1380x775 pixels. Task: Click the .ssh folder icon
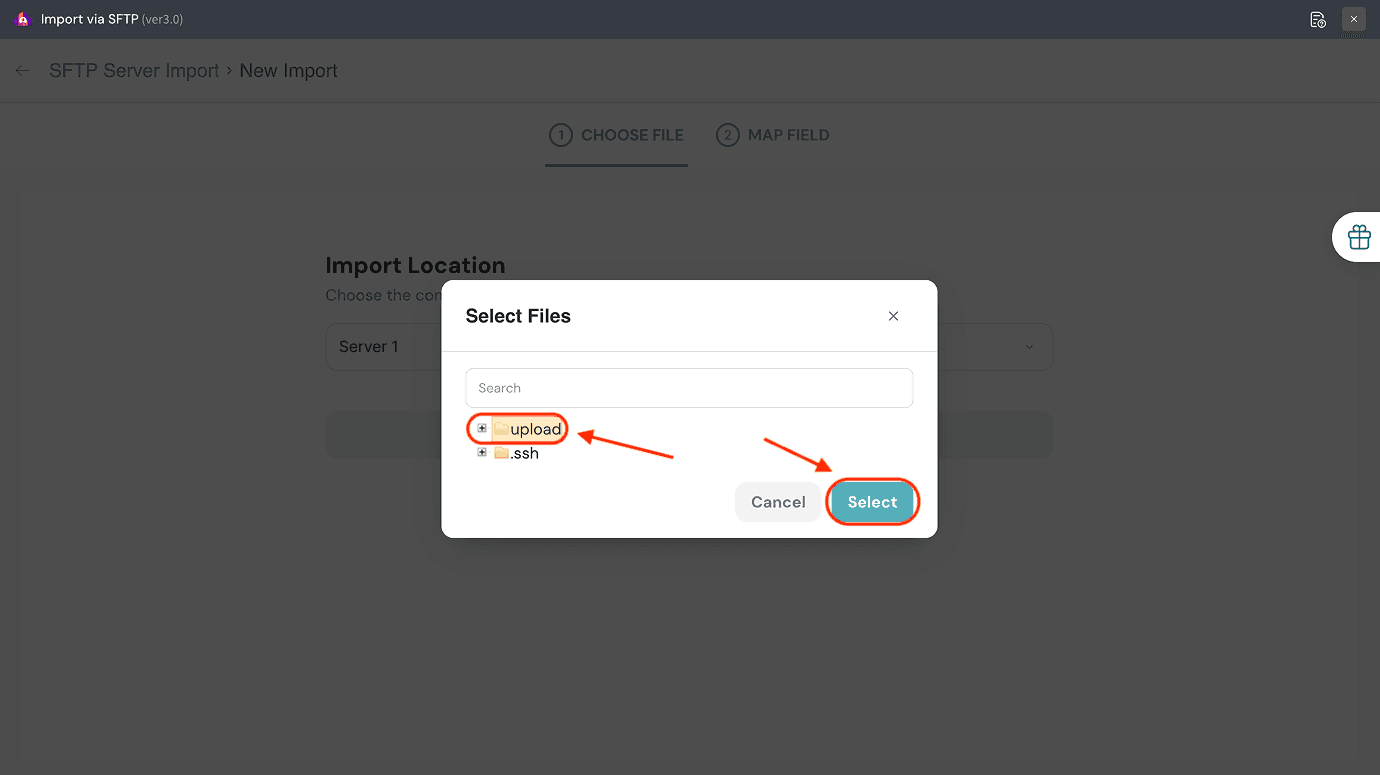(x=501, y=453)
